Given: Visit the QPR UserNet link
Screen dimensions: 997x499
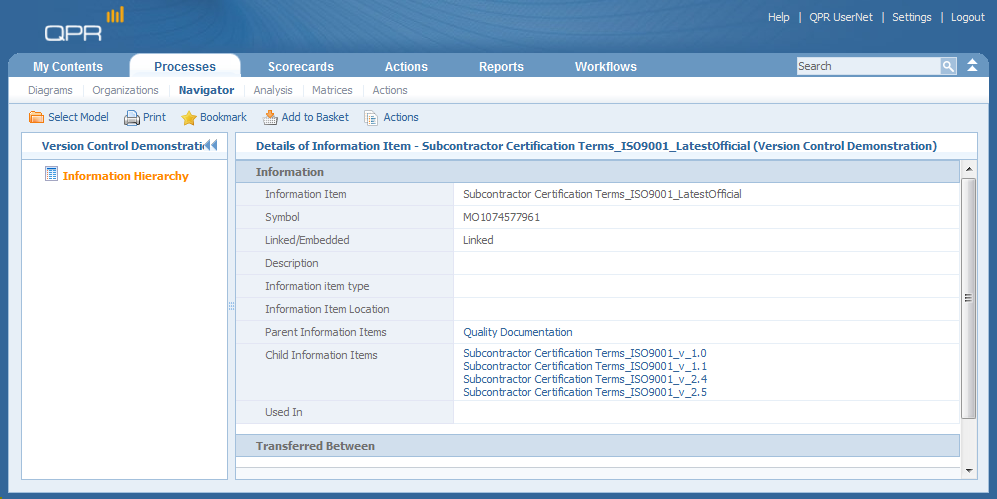Looking at the screenshot, I should [841, 17].
